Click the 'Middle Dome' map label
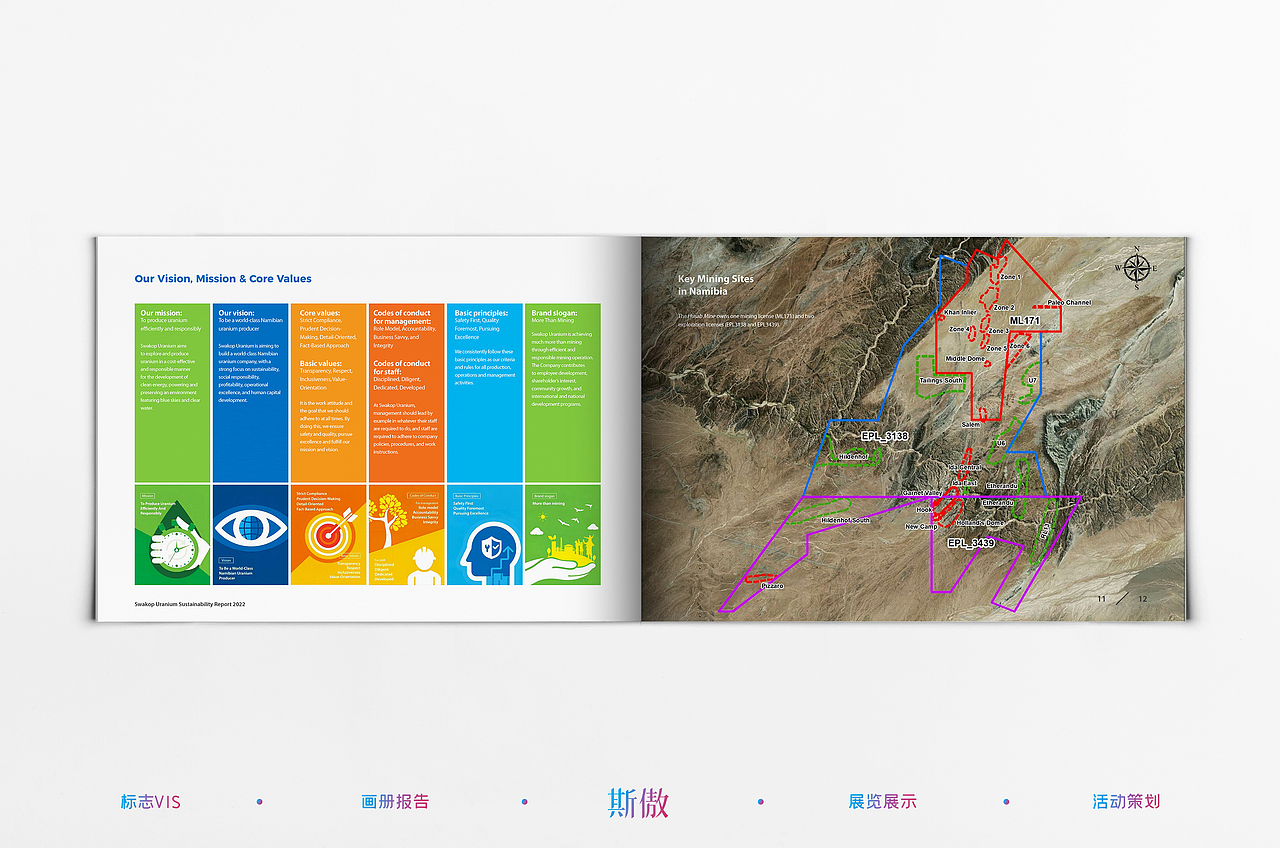 click(965, 358)
